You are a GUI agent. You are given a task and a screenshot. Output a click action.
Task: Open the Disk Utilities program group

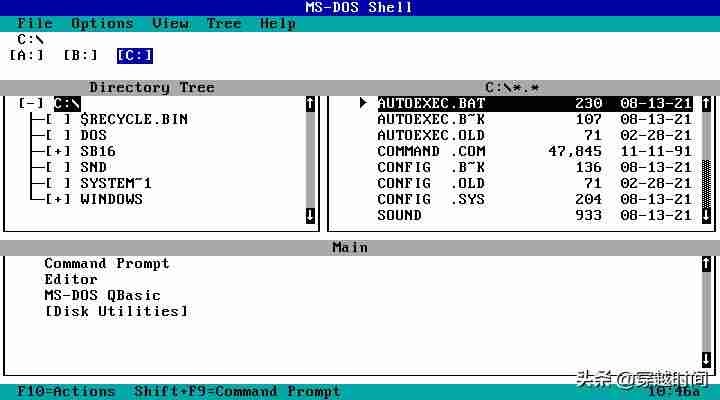[x=116, y=311]
